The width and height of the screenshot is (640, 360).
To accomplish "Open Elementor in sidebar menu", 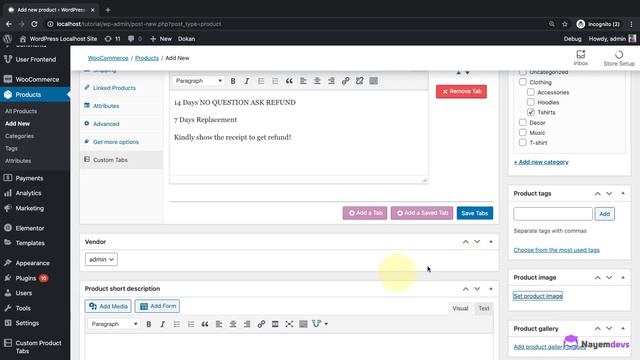I will pyautogui.click(x=35, y=228).
